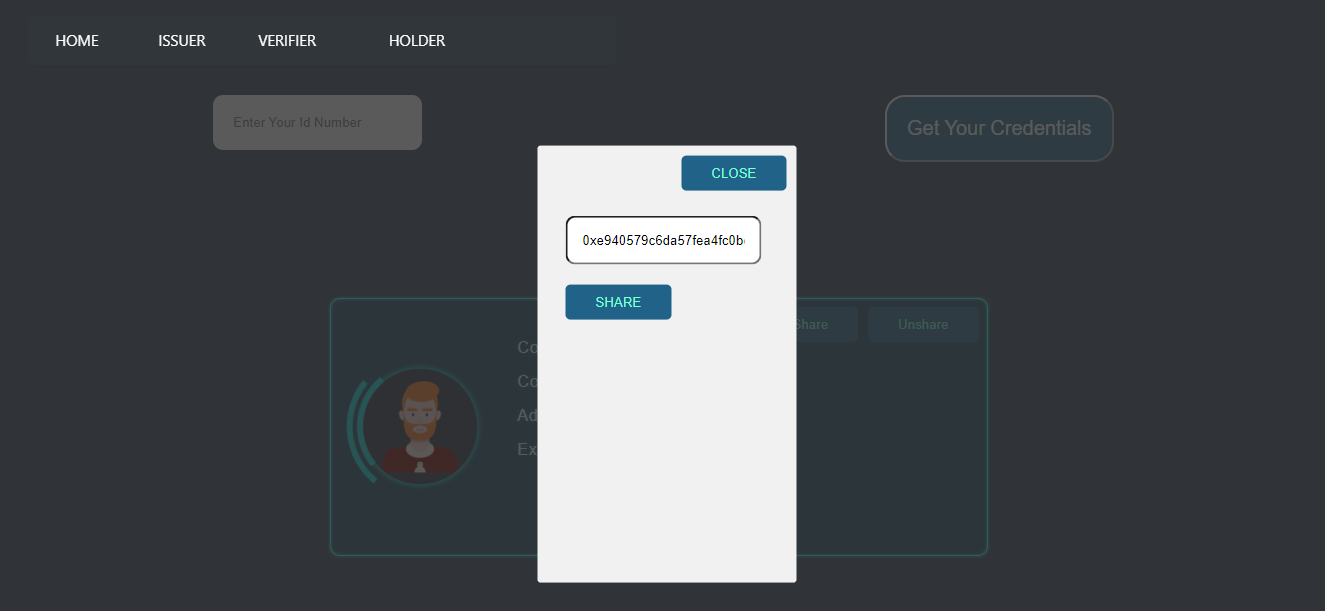This screenshot has width=1325, height=611.
Task: Switch to the HOLDER page
Action: pyautogui.click(x=417, y=41)
